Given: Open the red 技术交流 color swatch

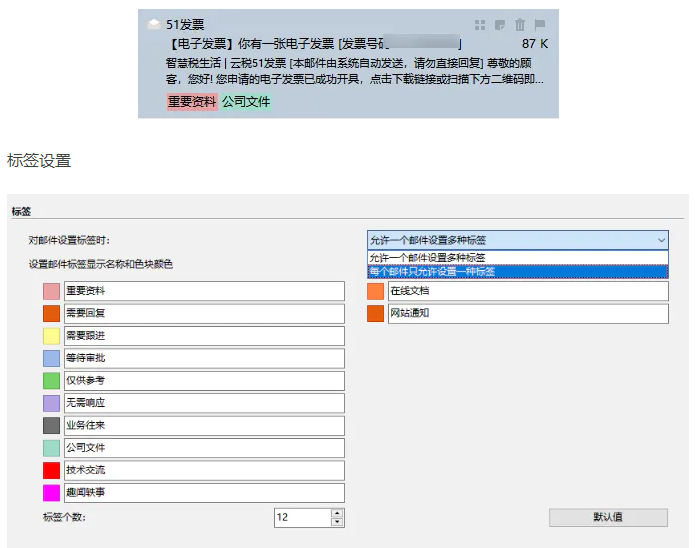Looking at the screenshot, I should click(52, 470).
